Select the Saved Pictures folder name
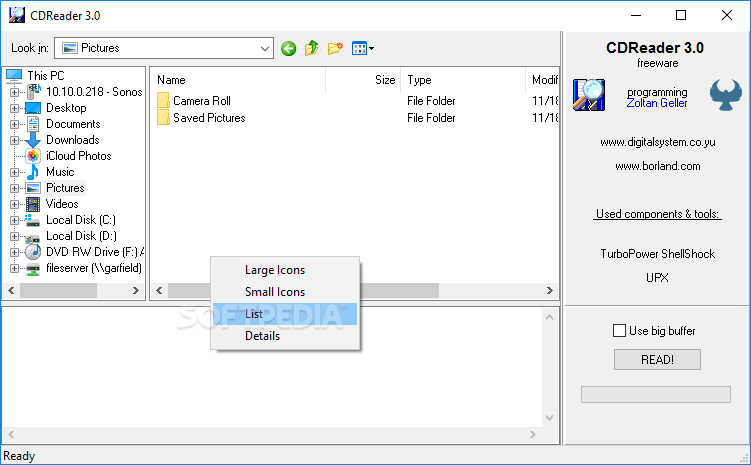This screenshot has width=751, height=465. tap(209, 118)
